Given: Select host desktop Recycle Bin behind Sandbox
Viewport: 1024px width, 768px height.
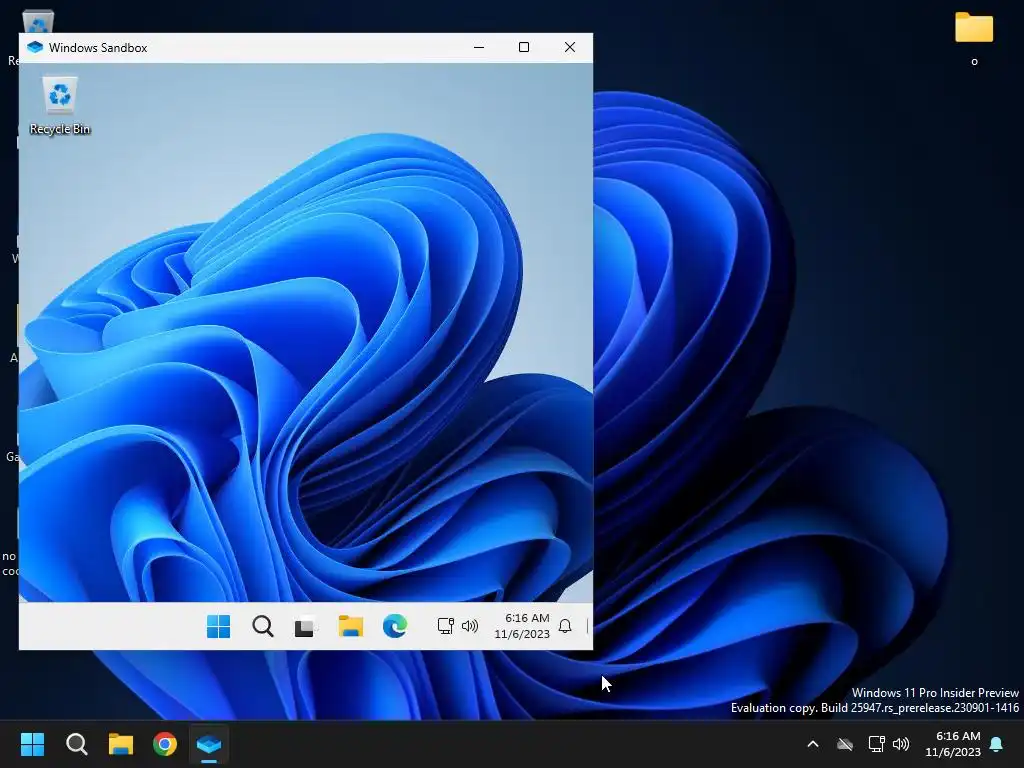Looking at the screenshot, I should [38, 21].
